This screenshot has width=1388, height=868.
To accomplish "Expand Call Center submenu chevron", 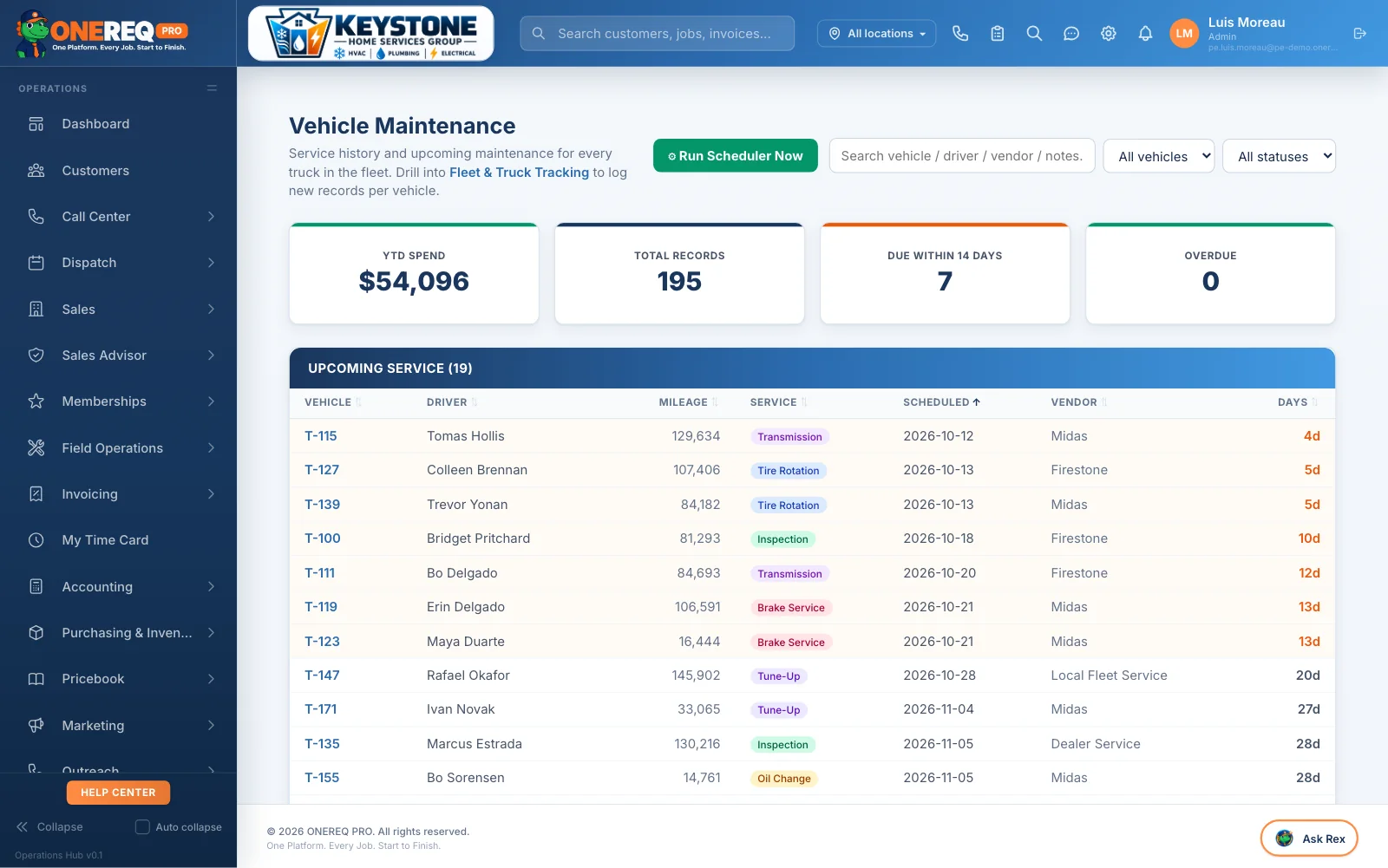I will pyautogui.click(x=211, y=217).
